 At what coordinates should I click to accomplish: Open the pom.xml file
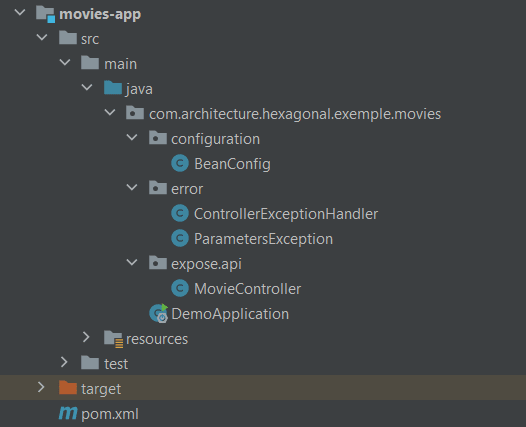click(110, 414)
